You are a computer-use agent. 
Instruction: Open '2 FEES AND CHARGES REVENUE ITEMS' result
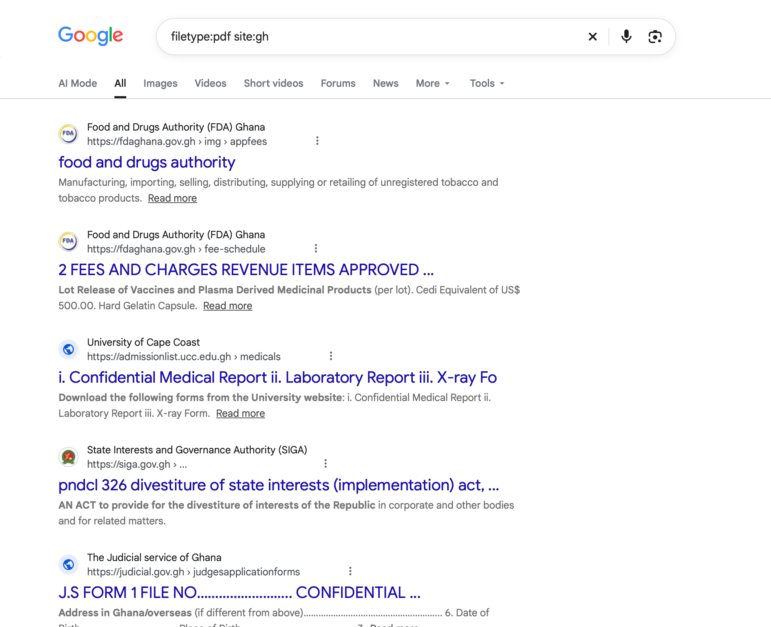246,269
